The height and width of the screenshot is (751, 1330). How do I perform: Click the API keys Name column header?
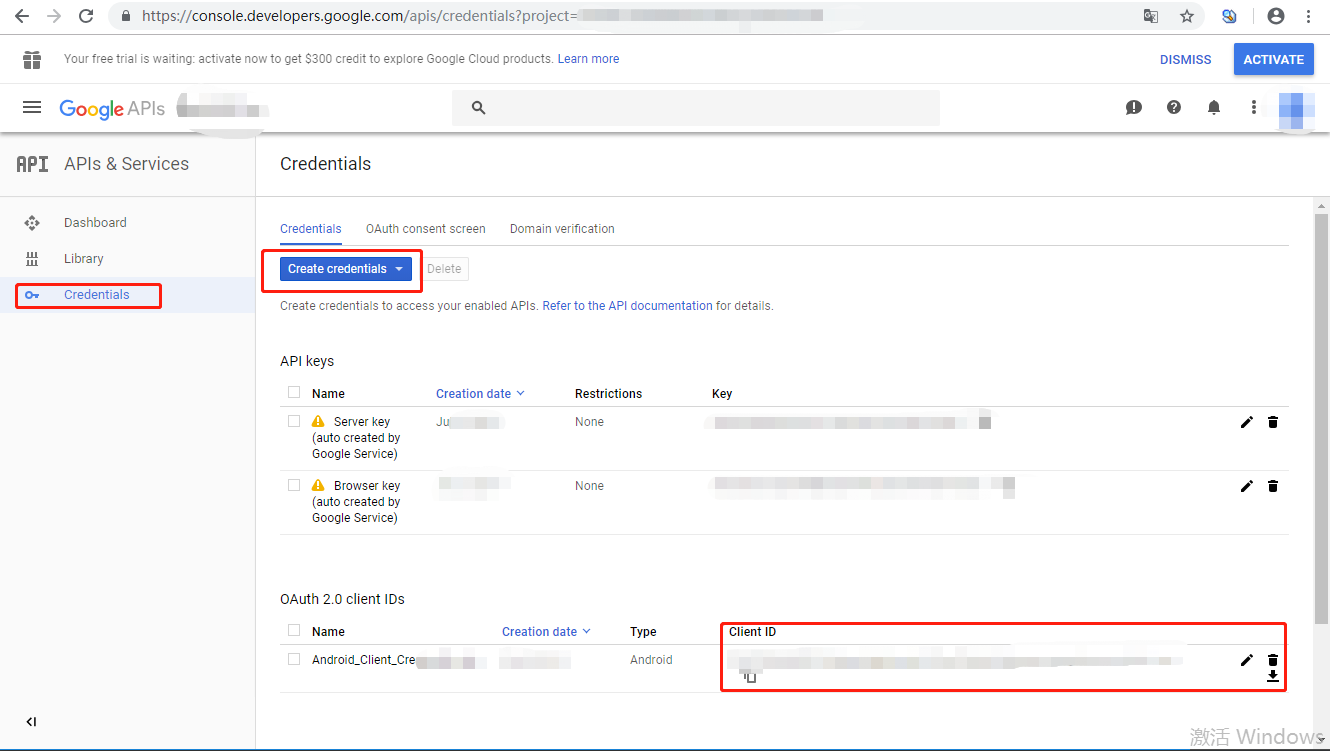pos(328,394)
